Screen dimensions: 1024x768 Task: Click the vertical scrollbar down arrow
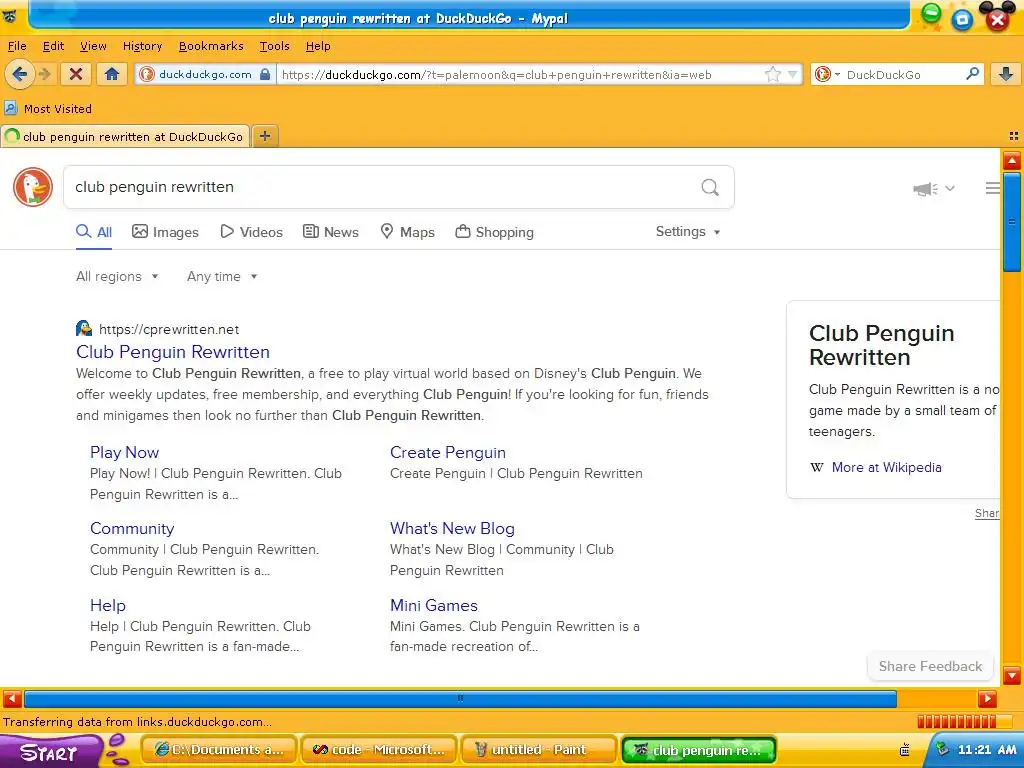point(1012,675)
